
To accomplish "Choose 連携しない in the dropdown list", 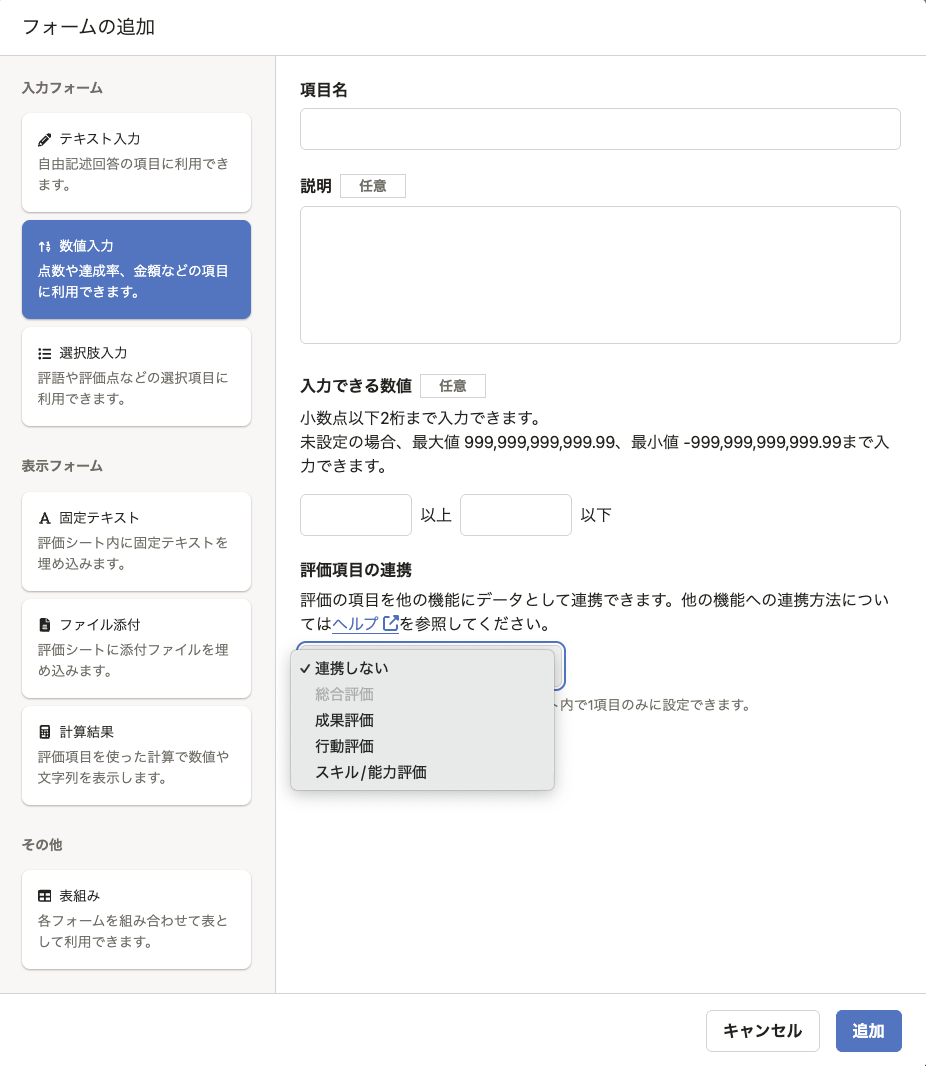I will [x=351, y=668].
